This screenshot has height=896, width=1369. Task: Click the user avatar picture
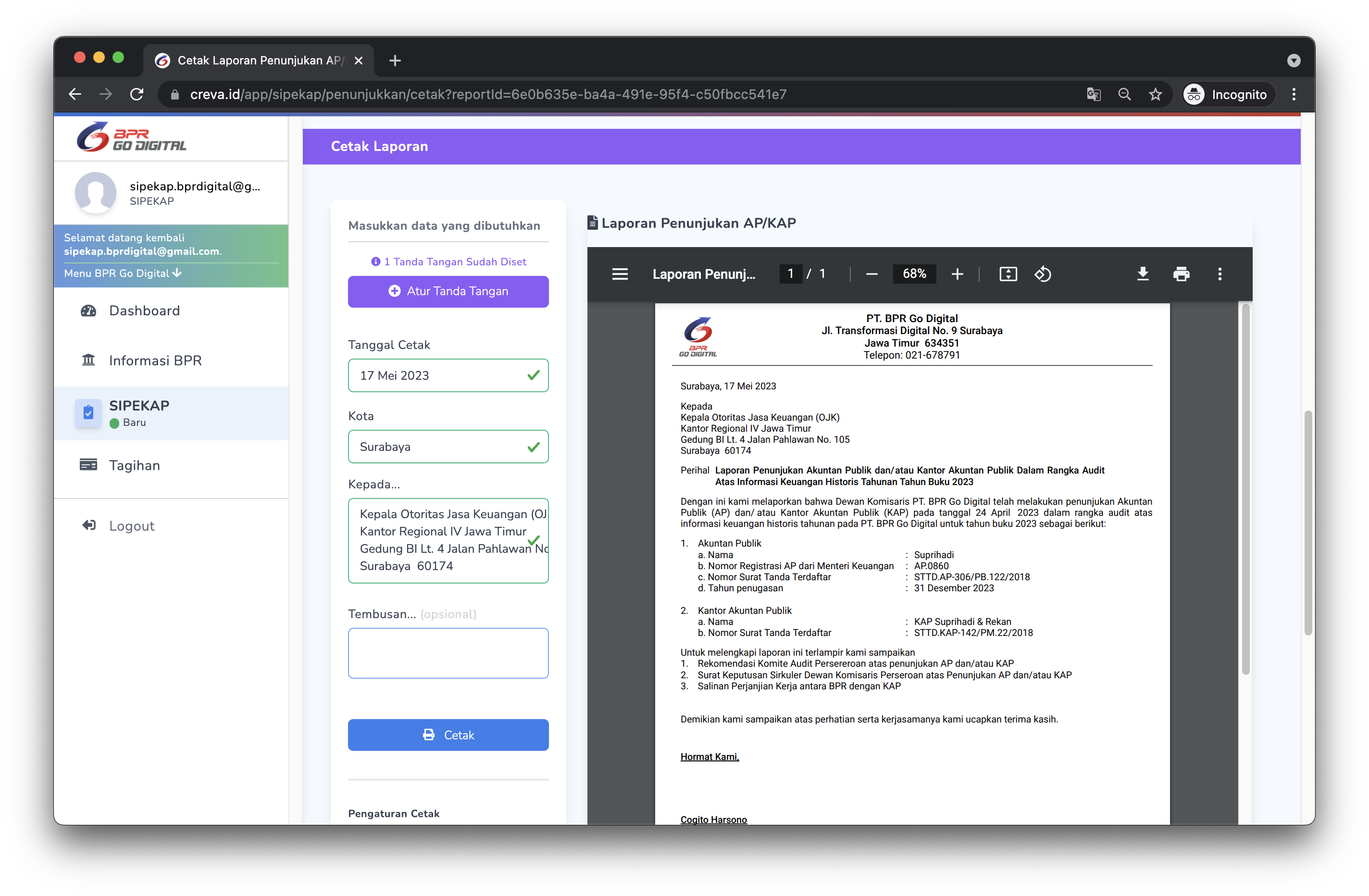click(96, 193)
